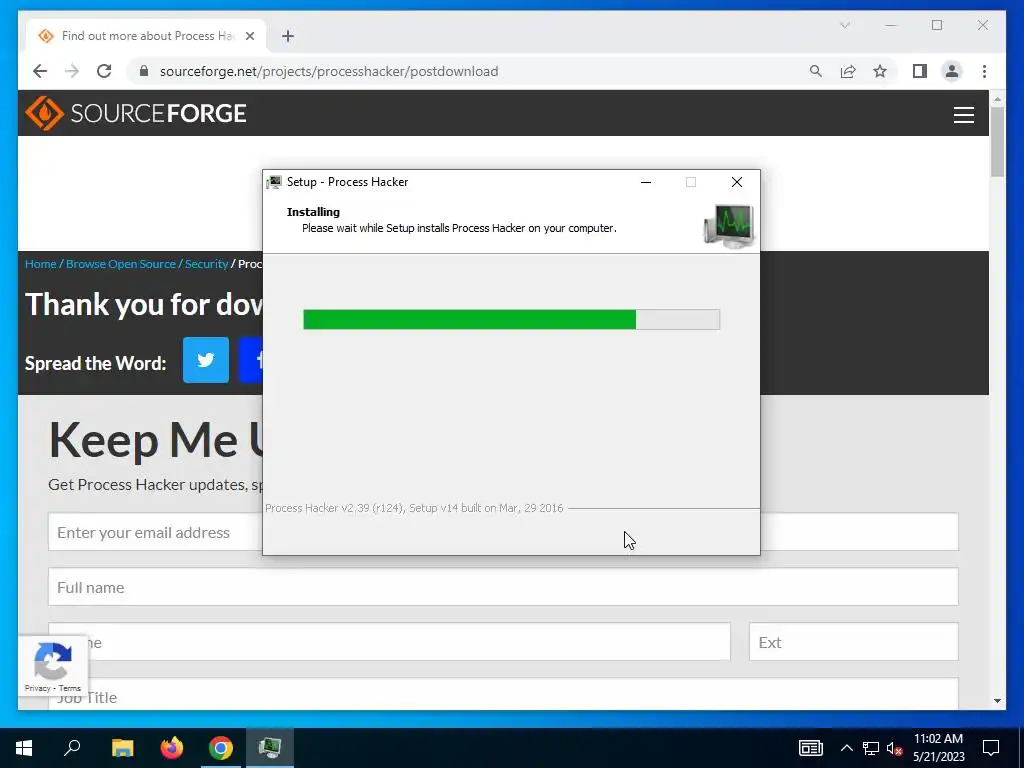Open Chrome side panel

[920, 71]
